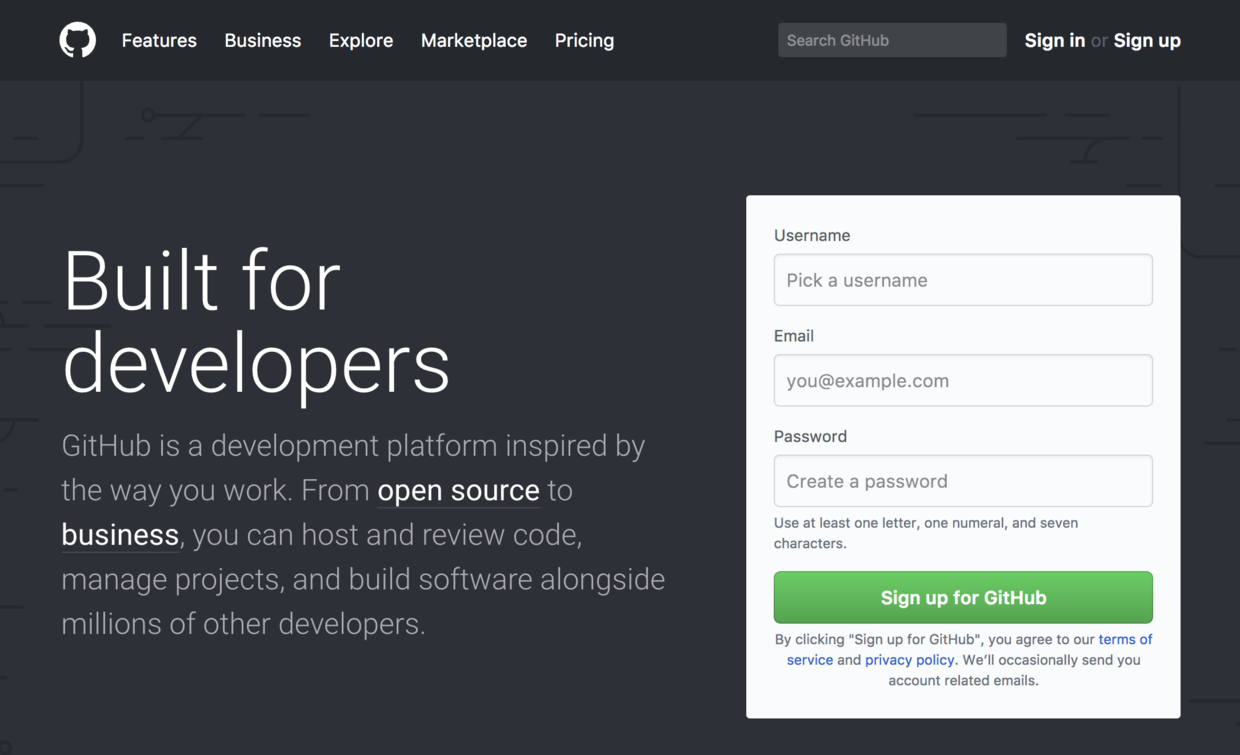Click the password requirements hint text

926,533
